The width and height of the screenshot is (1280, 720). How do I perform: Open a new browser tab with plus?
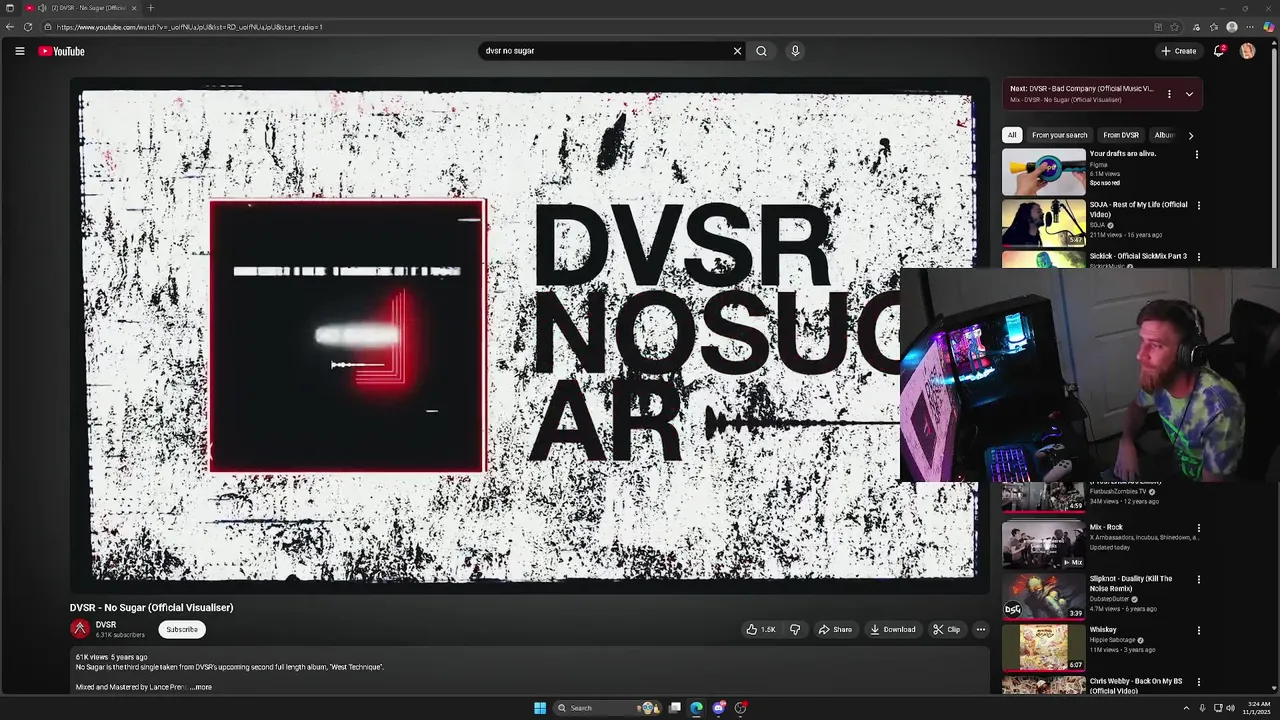[x=151, y=8]
